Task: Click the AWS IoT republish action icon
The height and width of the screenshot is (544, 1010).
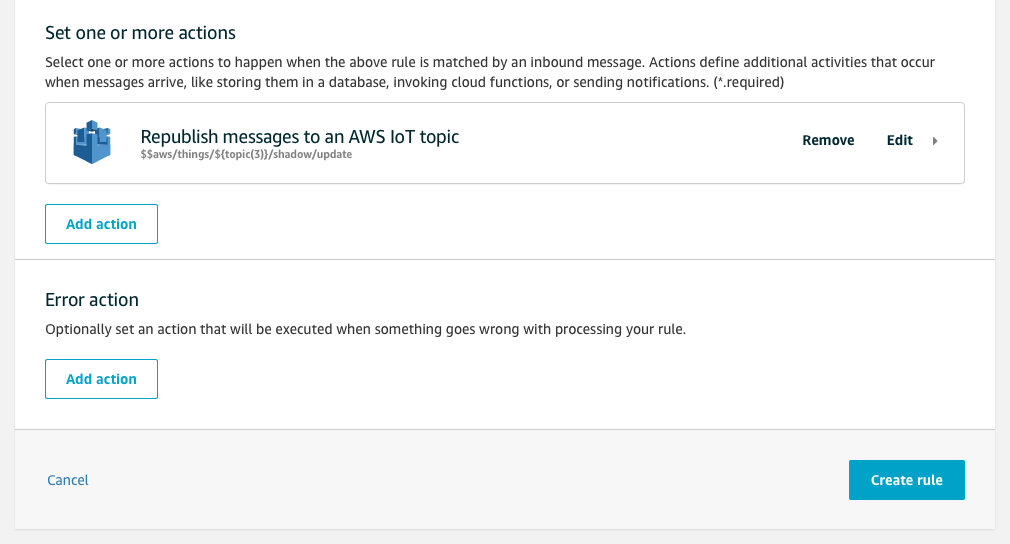Action: point(91,142)
